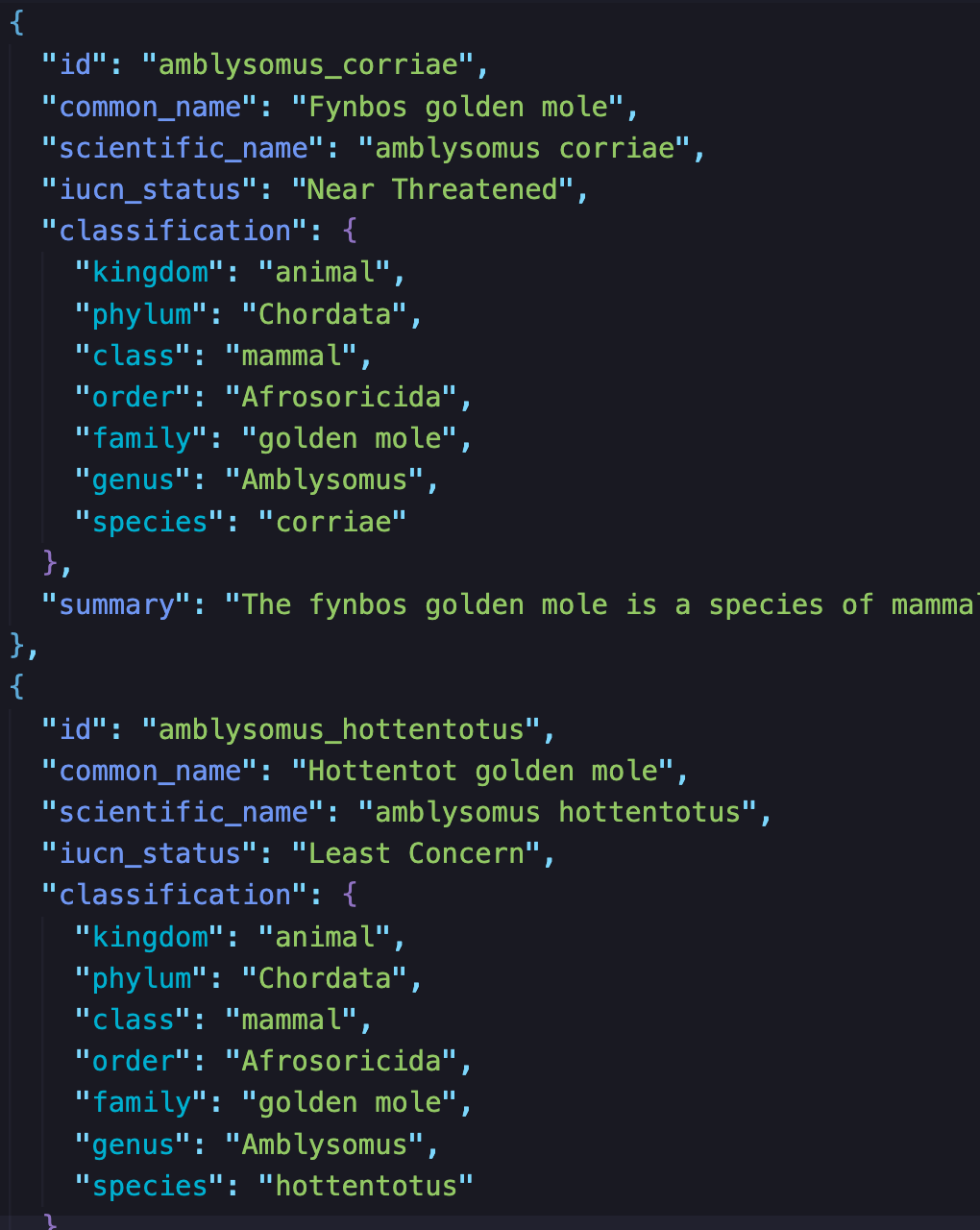
Task: Place cursor in "Fynbos golden mole" string
Action: 458,107
